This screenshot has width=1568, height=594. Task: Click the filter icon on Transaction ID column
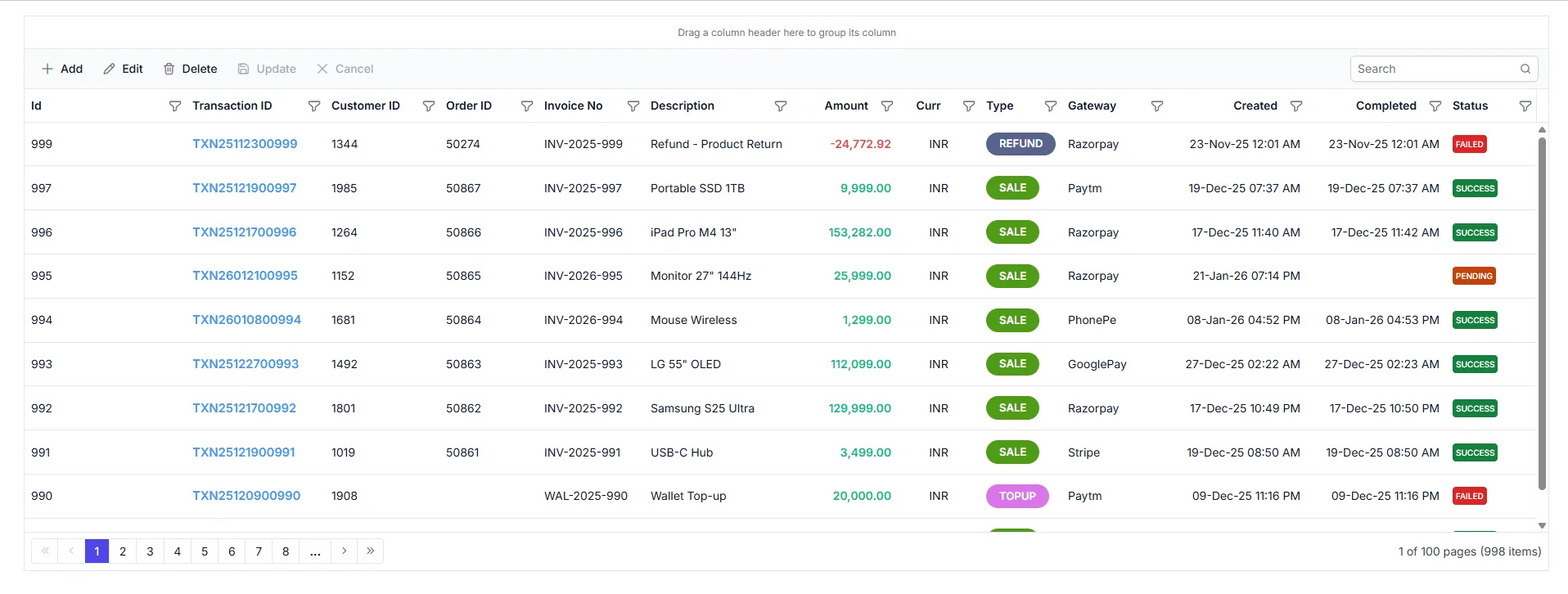313,106
